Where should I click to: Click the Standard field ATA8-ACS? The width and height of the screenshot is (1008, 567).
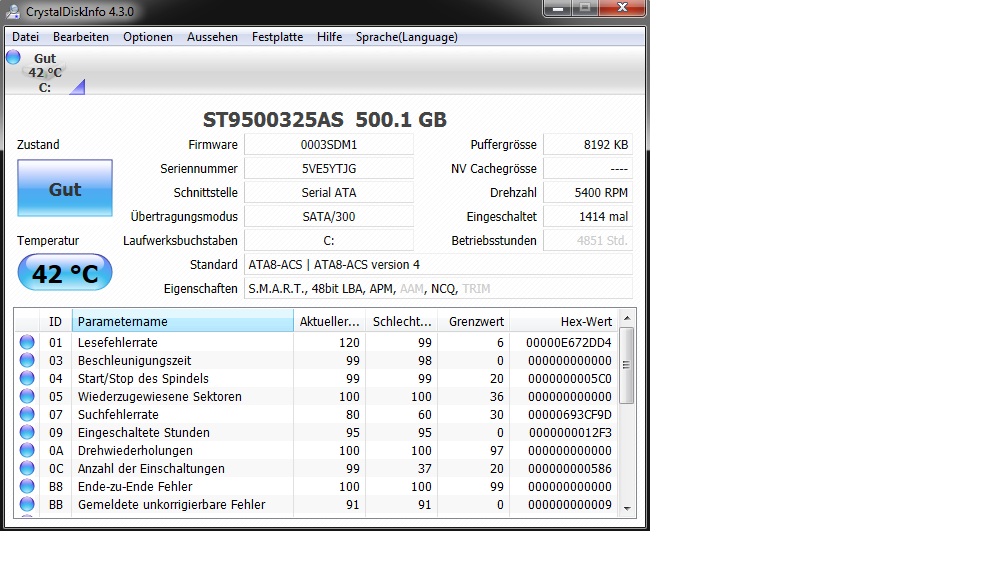point(438,264)
